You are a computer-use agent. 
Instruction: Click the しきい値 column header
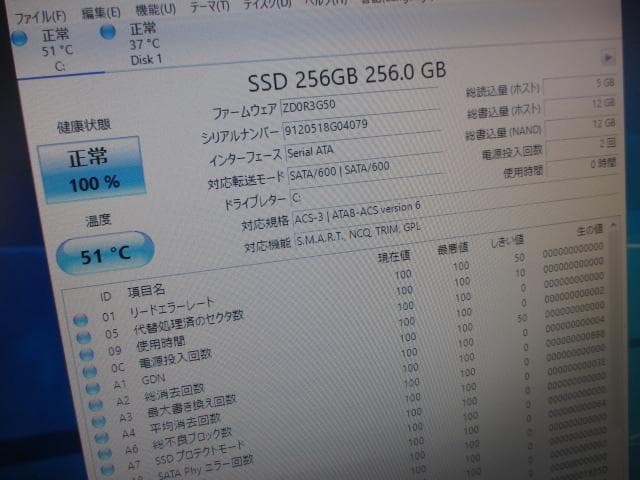click(x=507, y=241)
